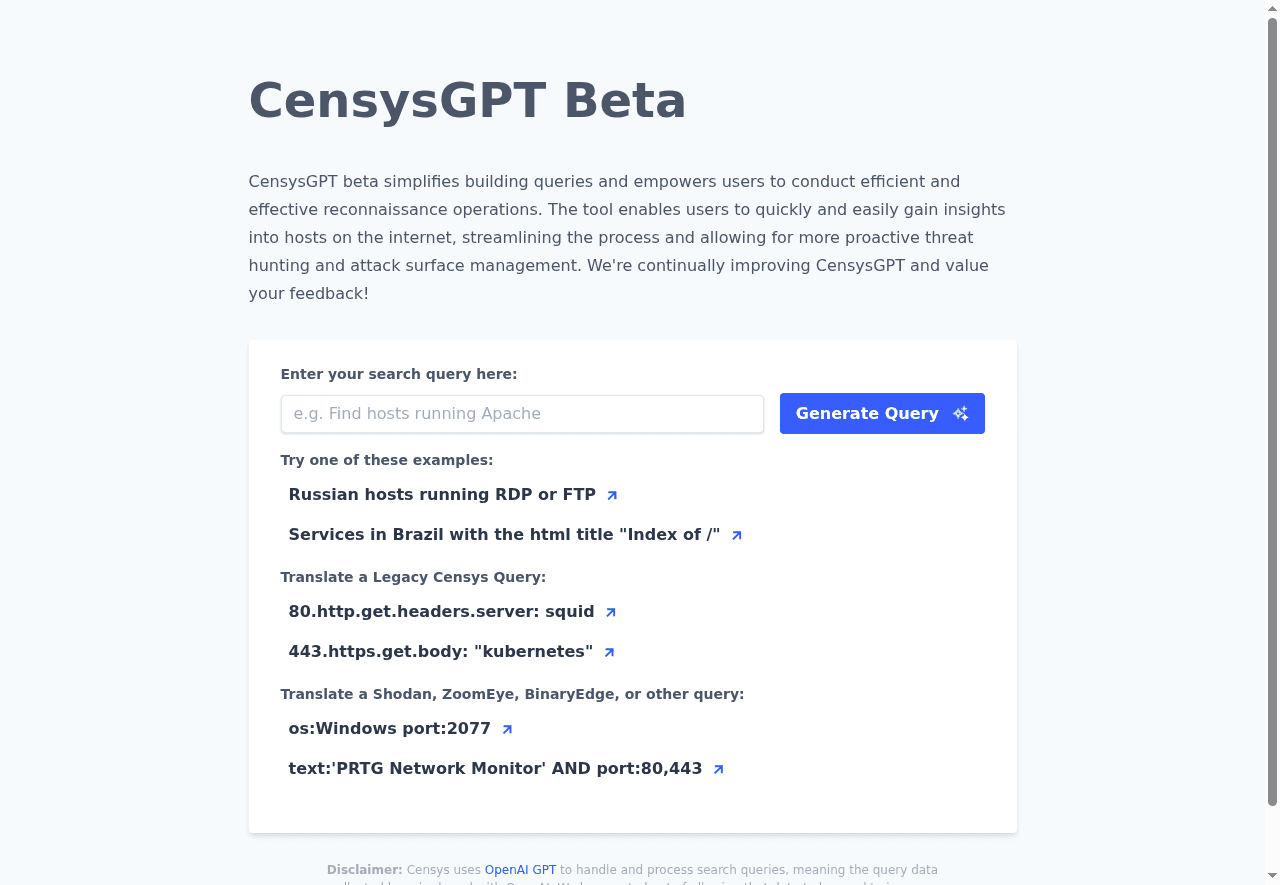The width and height of the screenshot is (1280, 885).
Task: Click the scrollbar up arrow
Action: click(1273, 7)
